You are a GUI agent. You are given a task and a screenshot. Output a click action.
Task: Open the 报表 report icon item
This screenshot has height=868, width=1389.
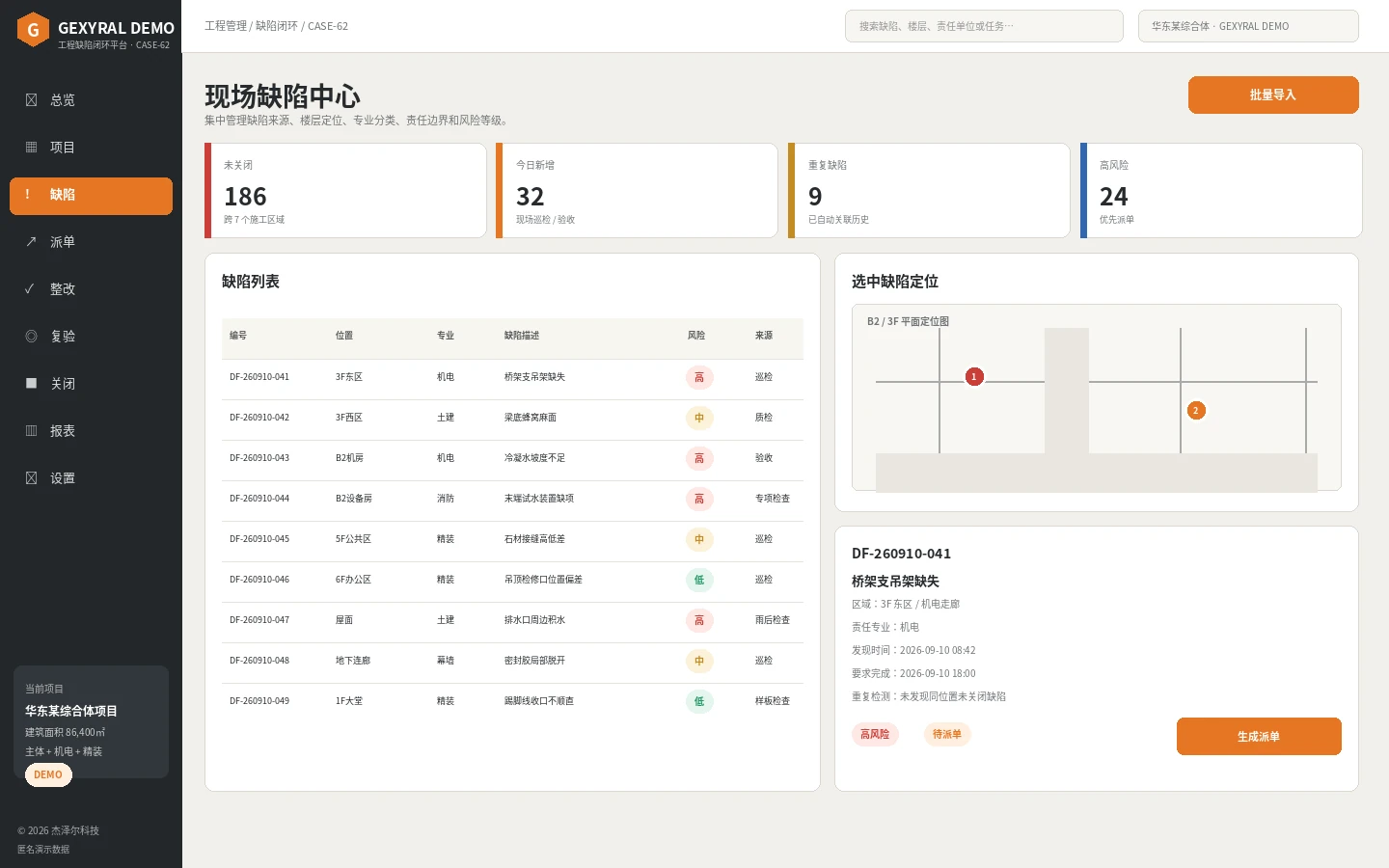(31, 431)
